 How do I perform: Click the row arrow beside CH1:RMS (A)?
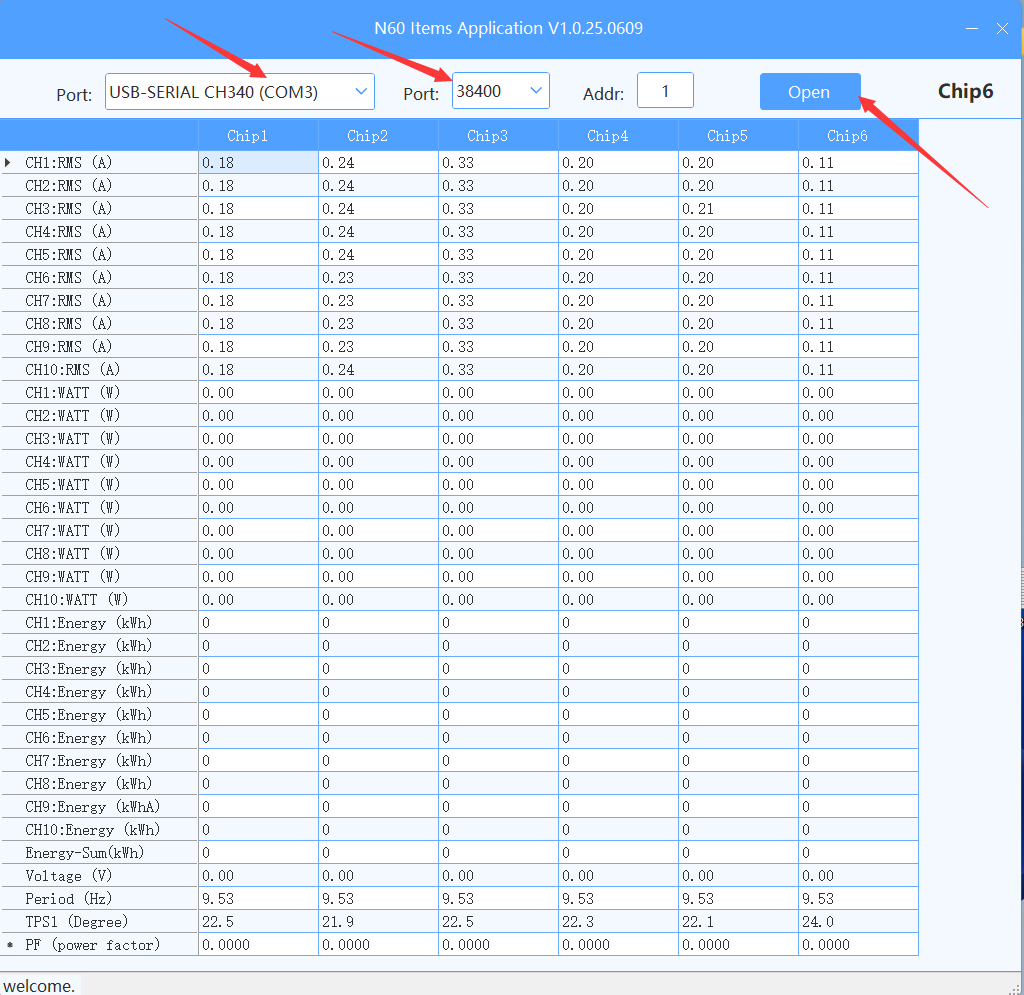coord(9,163)
